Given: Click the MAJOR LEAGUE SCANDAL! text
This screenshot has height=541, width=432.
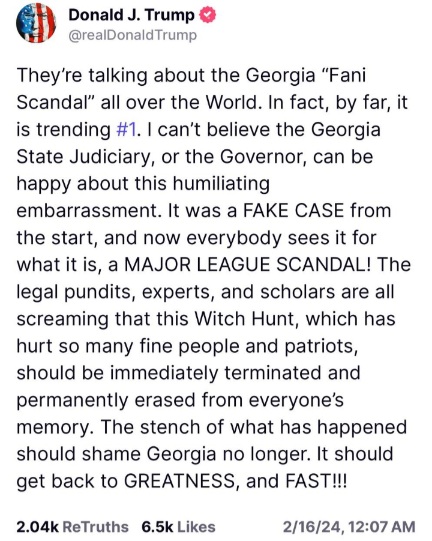Looking at the screenshot, I should (248, 265).
